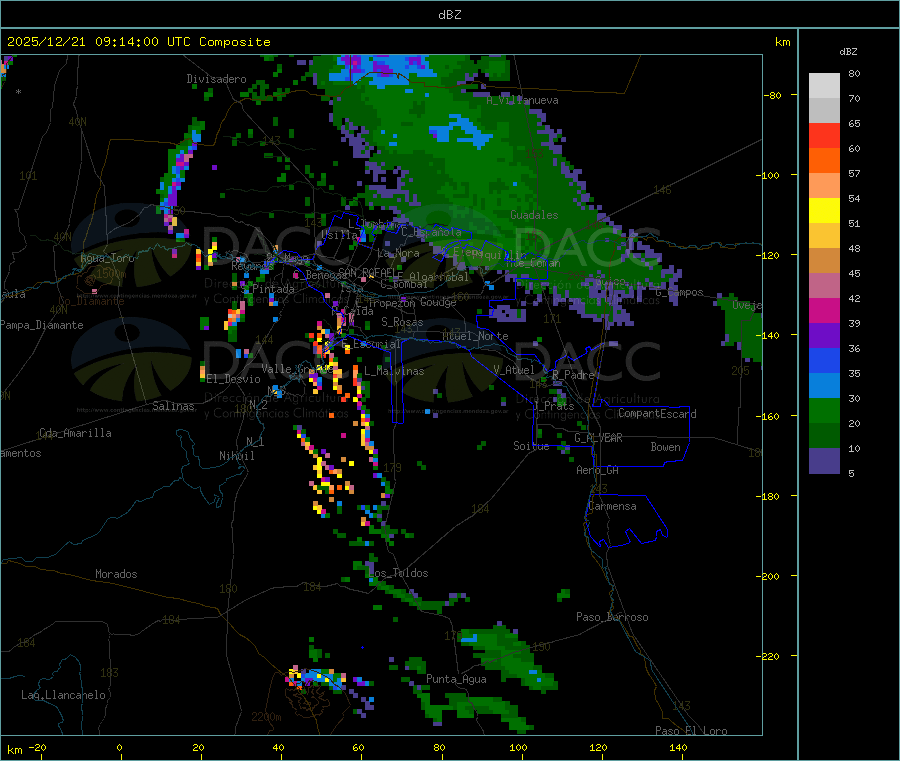Click the 'dBZ' heading above the color legend
The width and height of the screenshot is (900, 761).
(x=848, y=52)
